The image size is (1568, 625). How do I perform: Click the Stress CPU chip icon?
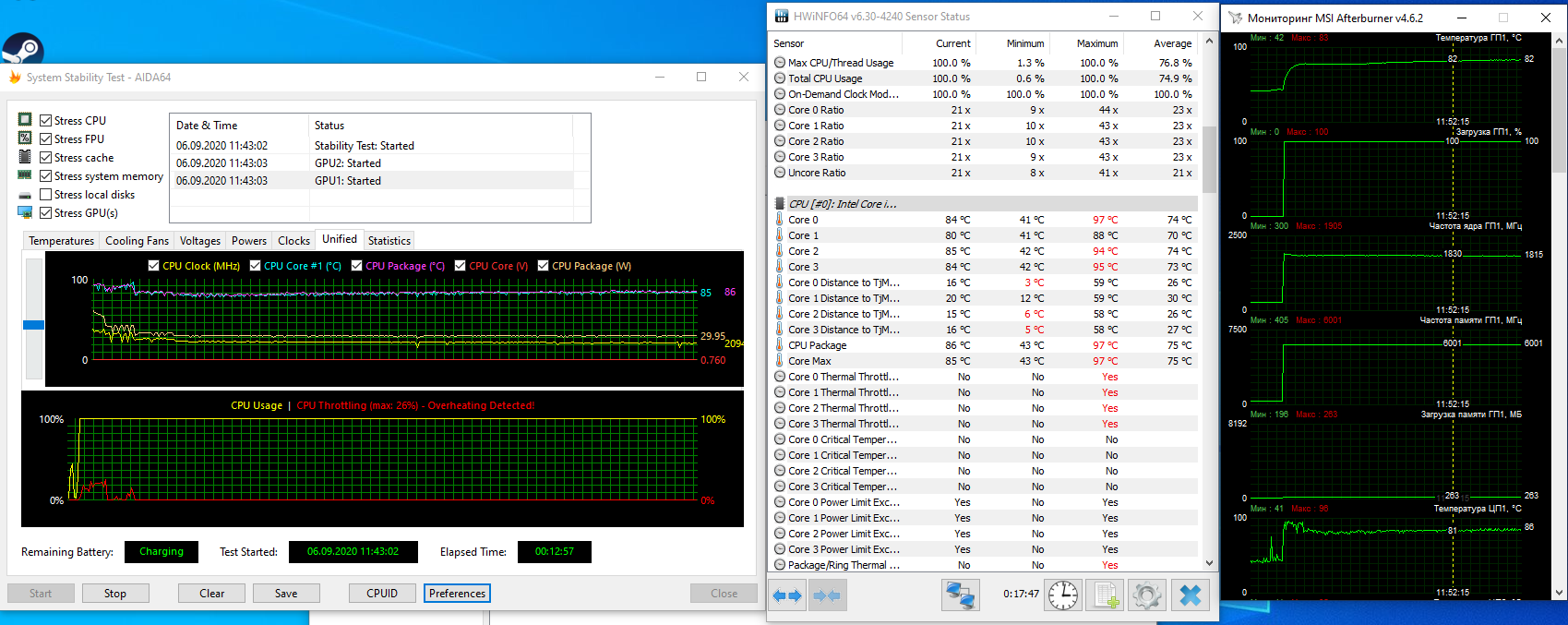(25, 120)
